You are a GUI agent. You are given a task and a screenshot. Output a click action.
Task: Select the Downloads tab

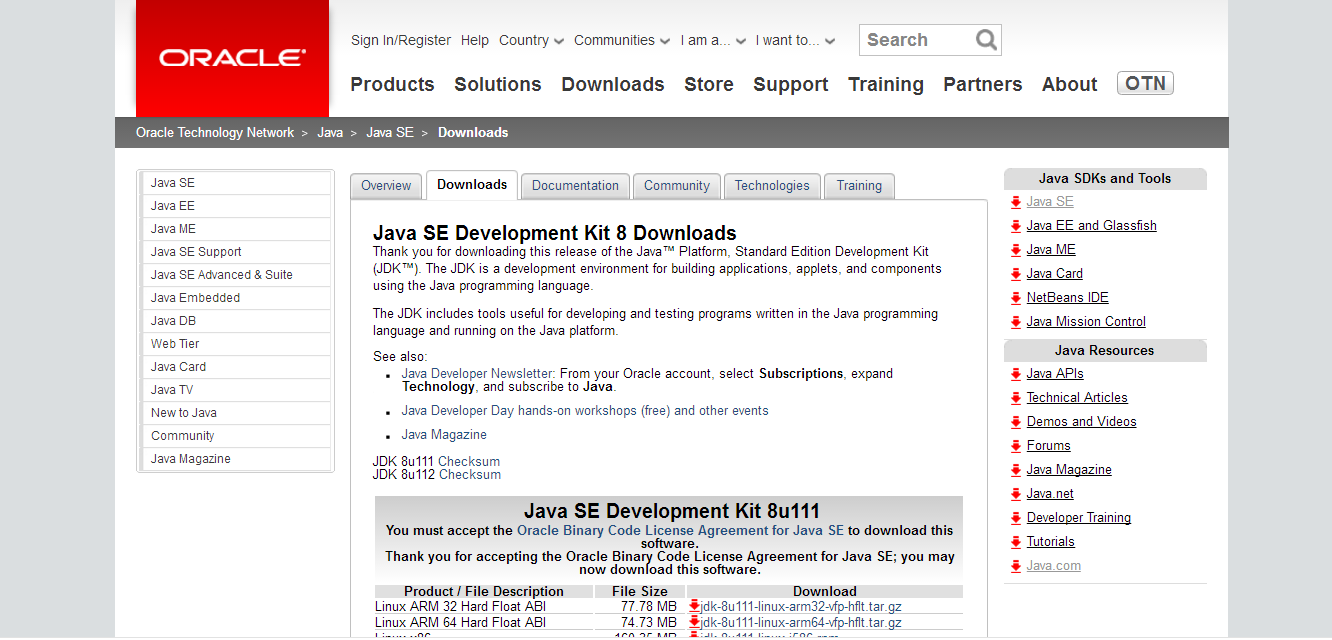[472, 185]
